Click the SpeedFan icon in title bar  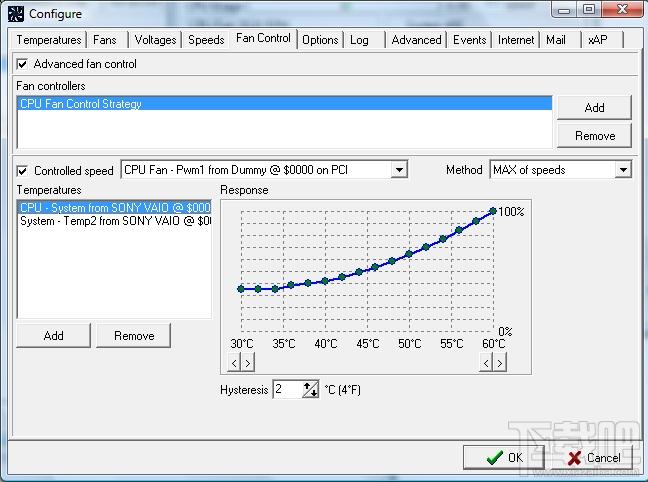pos(16,14)
